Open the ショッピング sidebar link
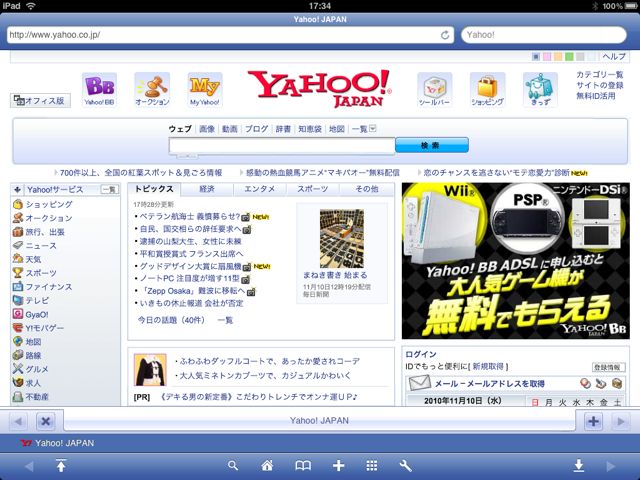 click(x=49, y=204)
